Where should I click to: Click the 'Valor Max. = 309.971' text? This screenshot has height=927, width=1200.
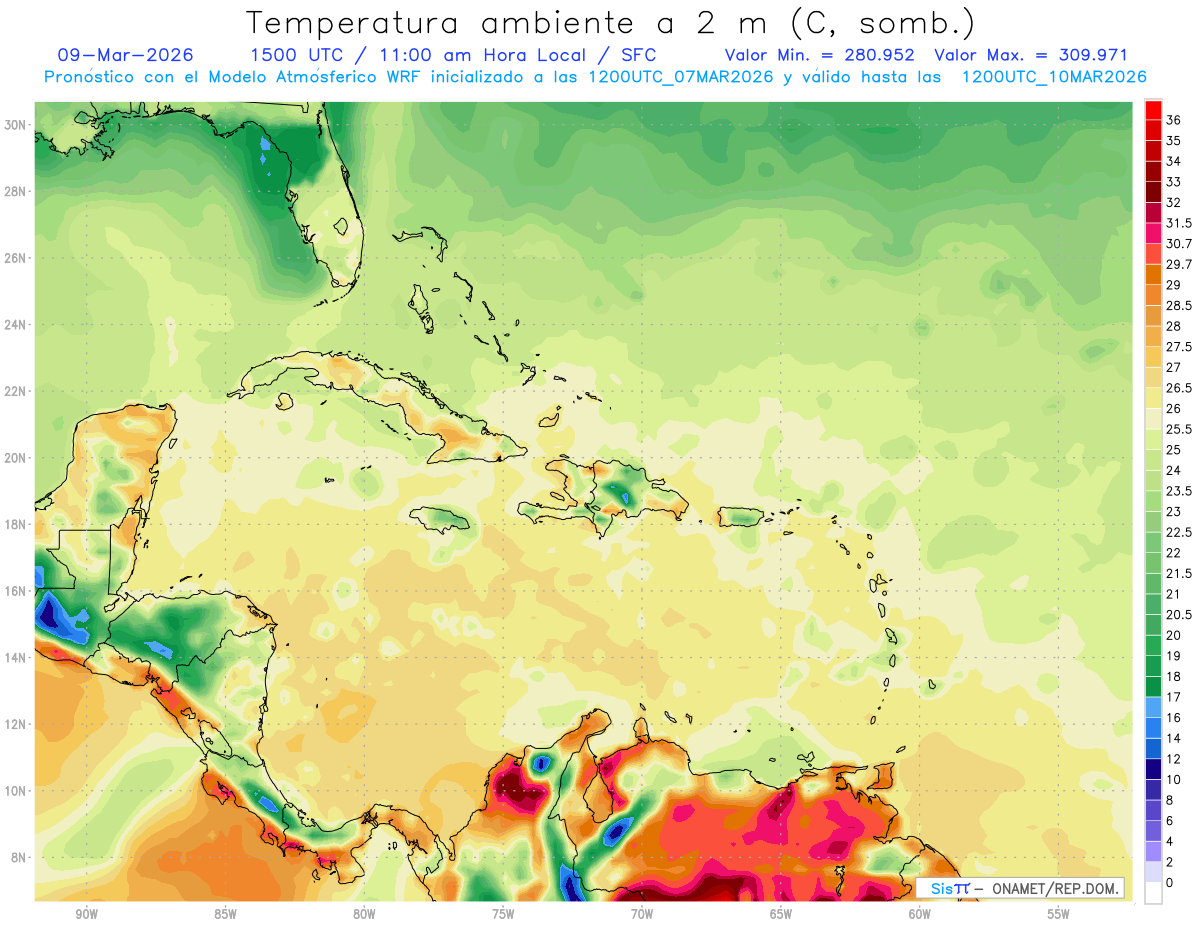(x=1030, y=55)
